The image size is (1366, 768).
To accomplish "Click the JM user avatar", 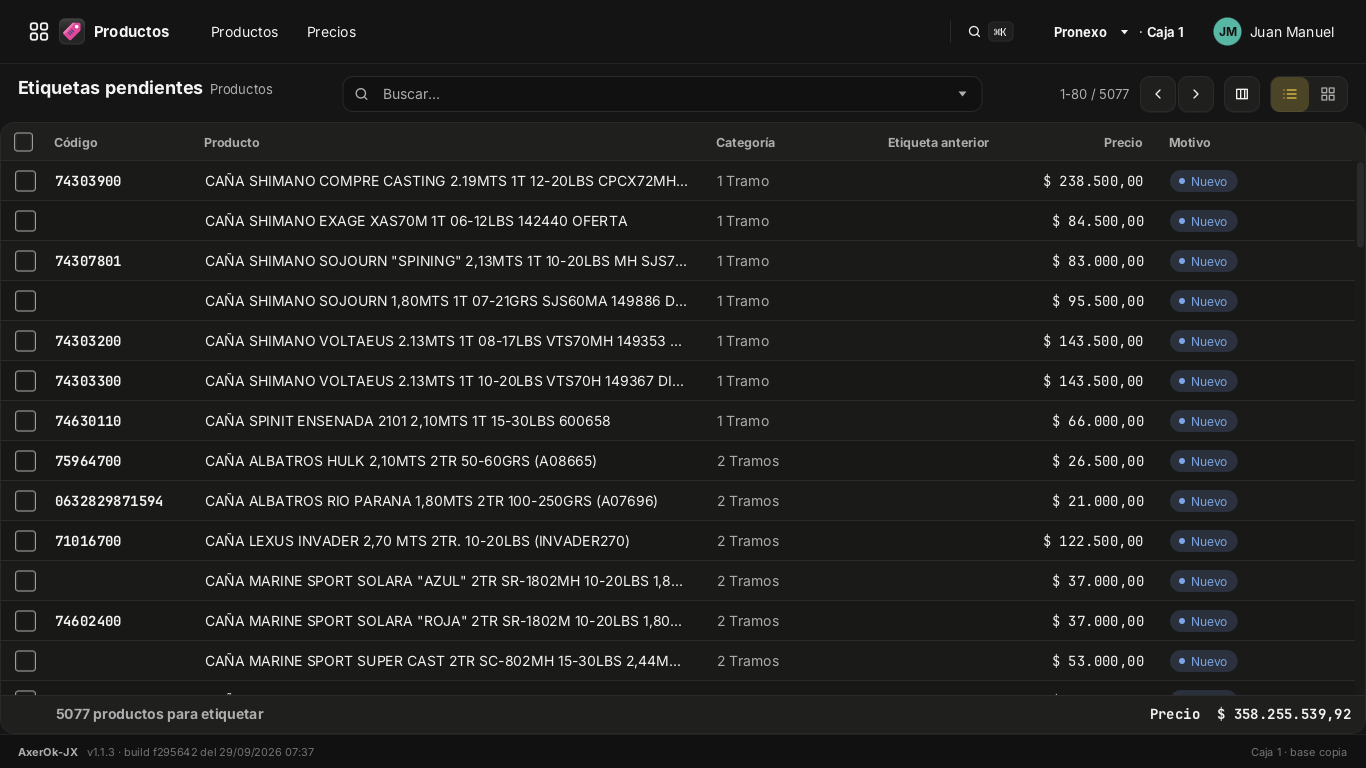I will tap(1227, 32).
